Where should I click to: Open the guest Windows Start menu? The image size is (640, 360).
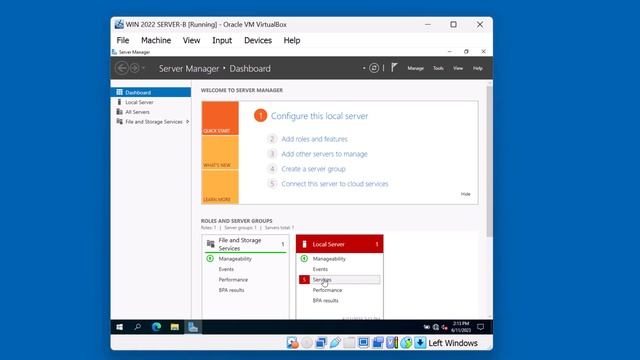(x=120, y=327)
